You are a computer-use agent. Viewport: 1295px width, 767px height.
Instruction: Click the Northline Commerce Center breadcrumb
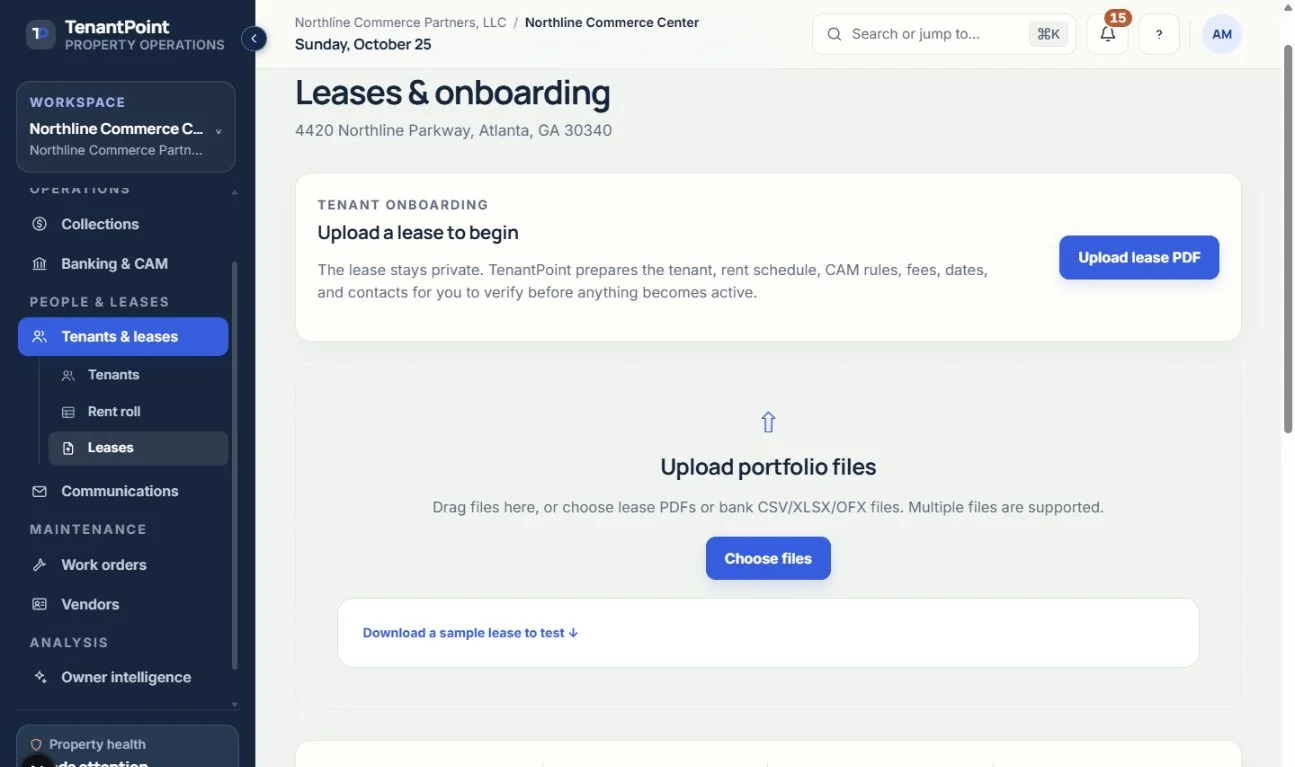[x=612, y=22]
